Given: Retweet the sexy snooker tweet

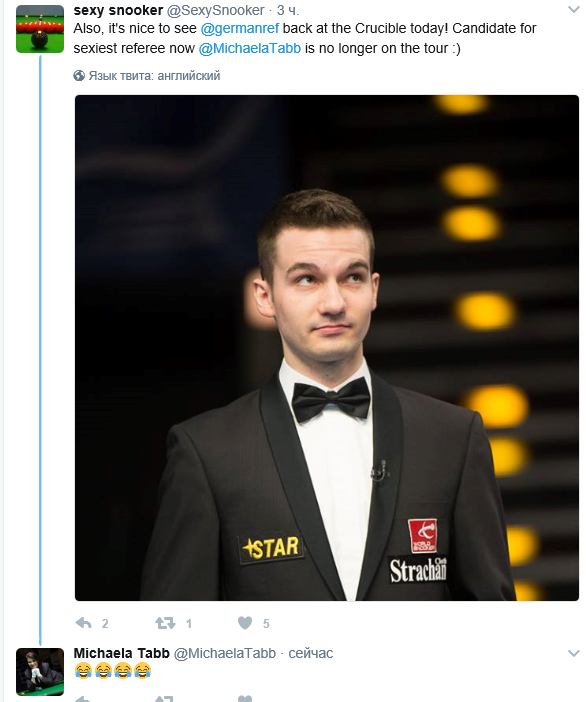Looking at the screenshot, I should 165,623.
